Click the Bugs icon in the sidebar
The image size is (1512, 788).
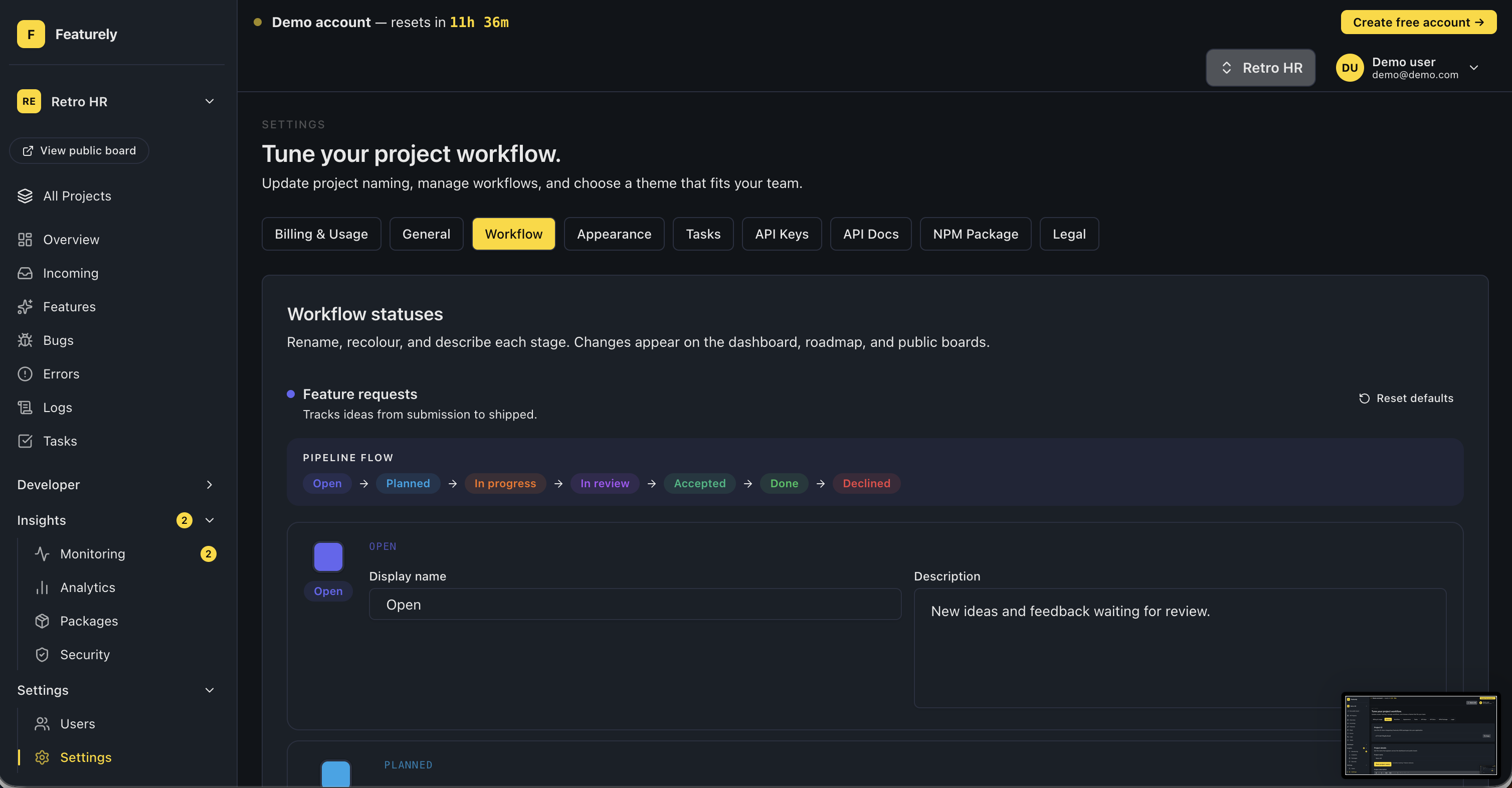click(25, 340)
